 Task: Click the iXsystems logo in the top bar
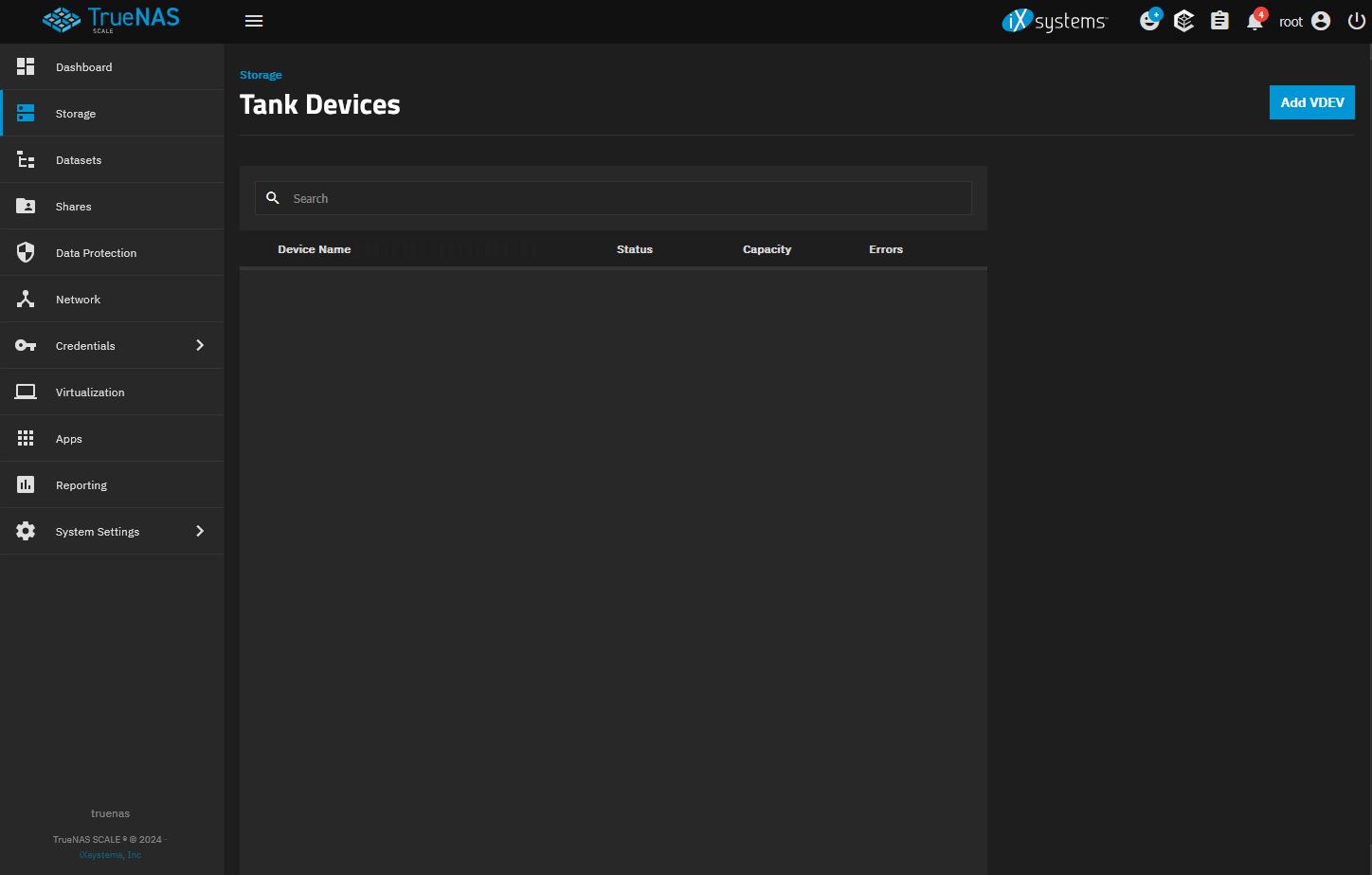(1054, 21)
